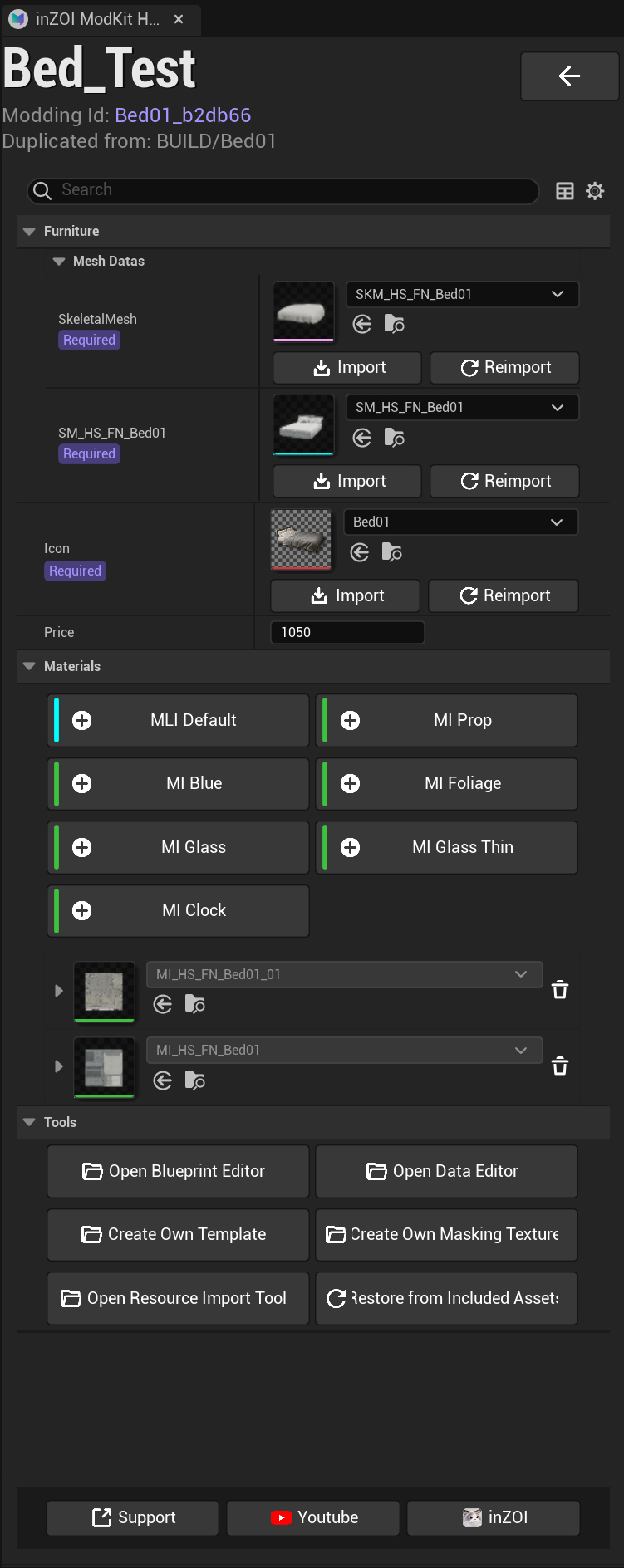Add MI Glass Thin material

pos(447,847)
